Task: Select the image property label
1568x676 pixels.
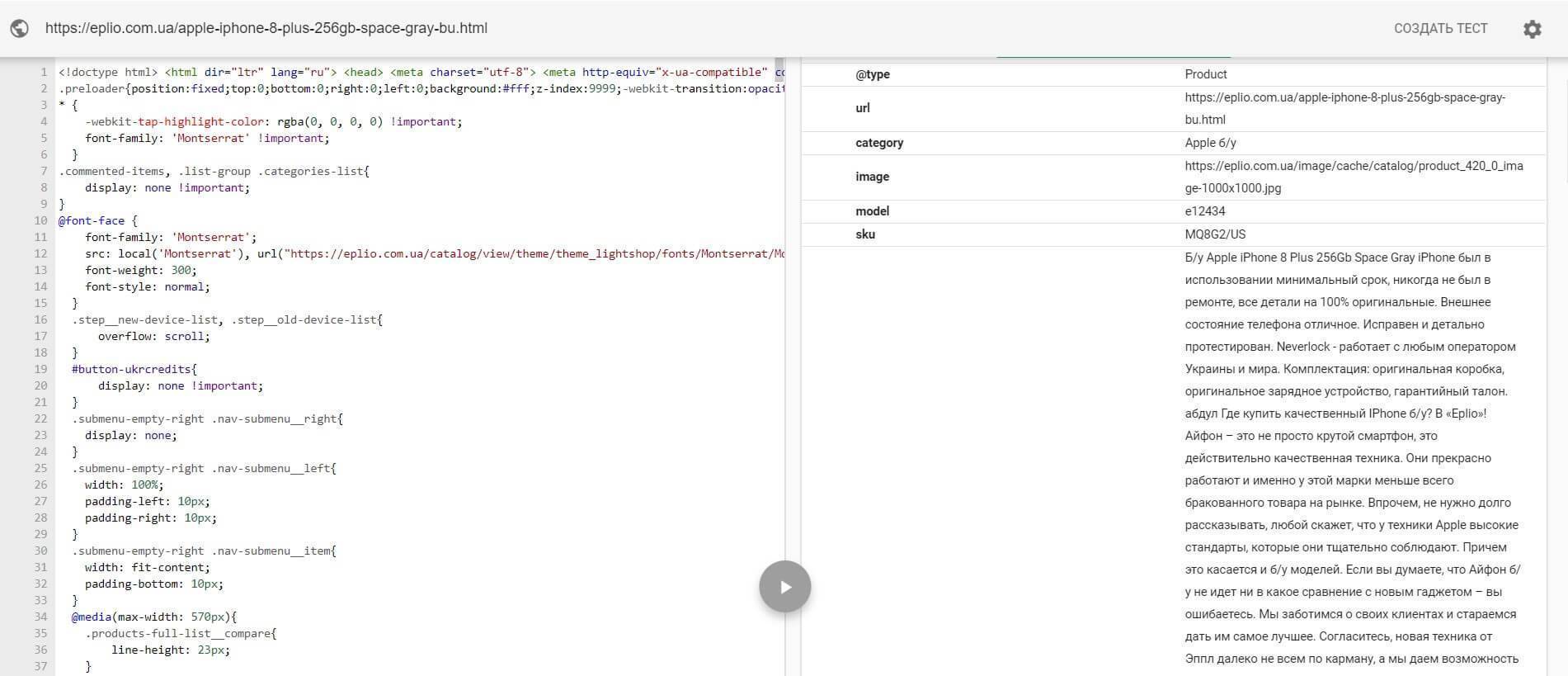Action: coord(872,177)
